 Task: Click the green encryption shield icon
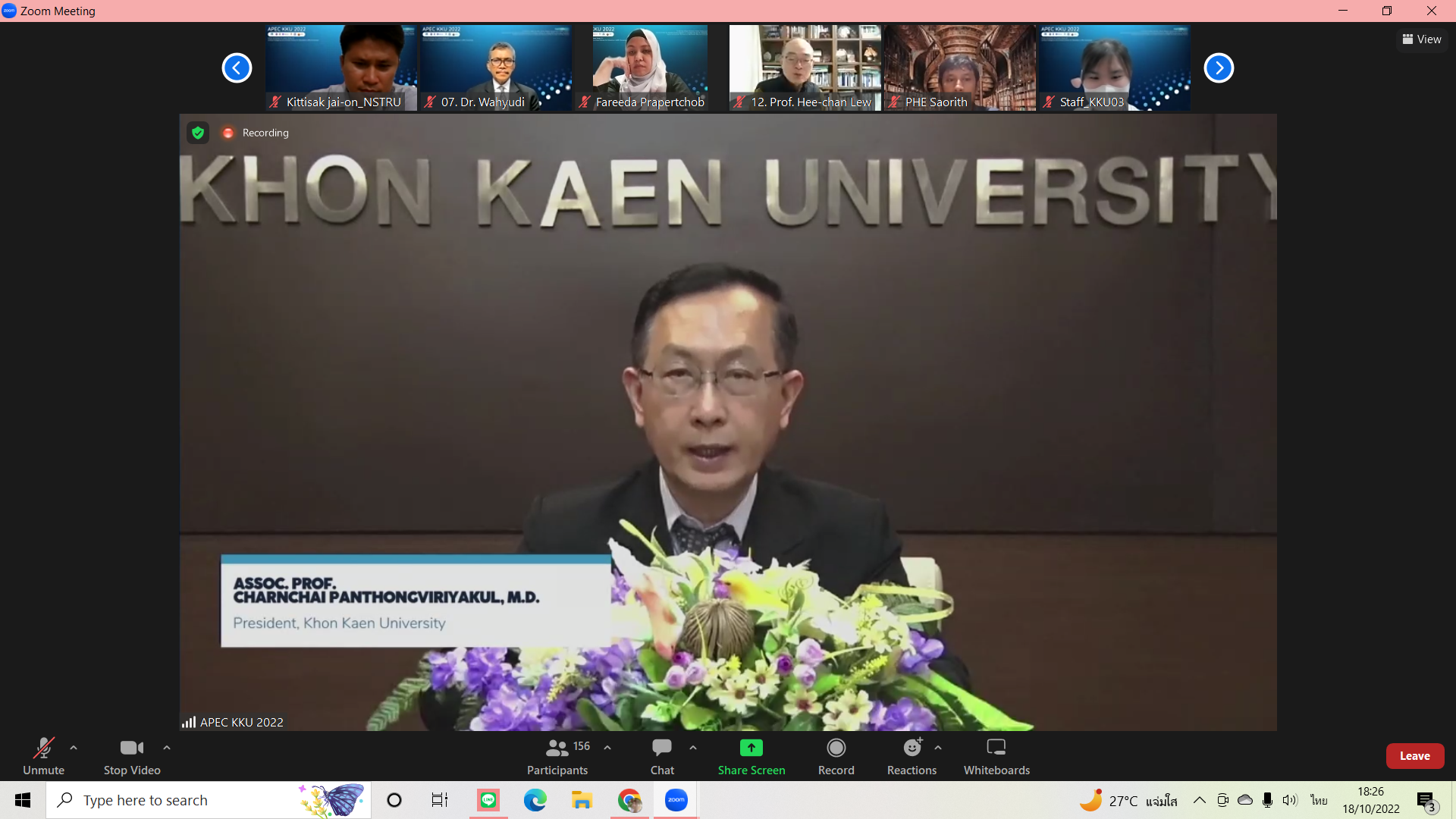pos(198,133)
